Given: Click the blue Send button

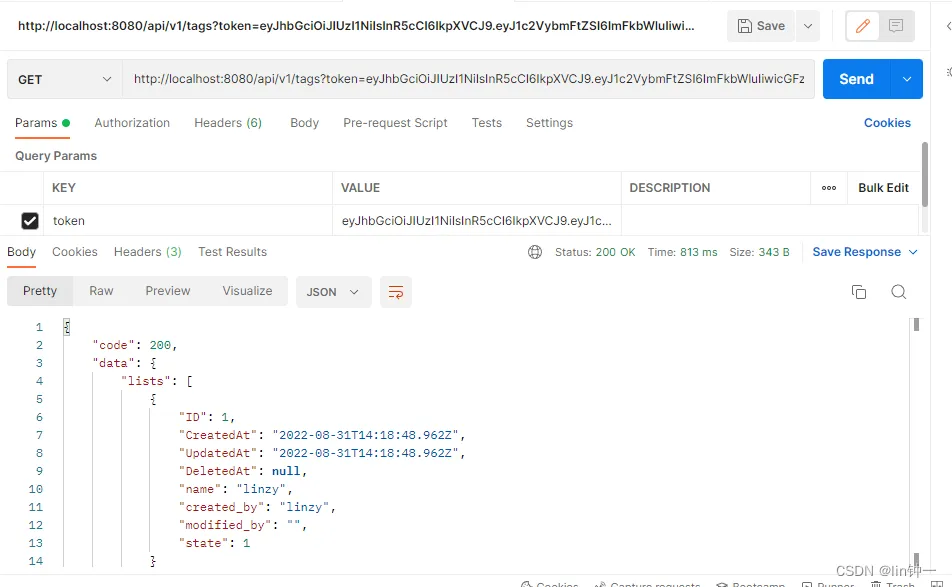Looking at the screenshot, I should (856, 79).
